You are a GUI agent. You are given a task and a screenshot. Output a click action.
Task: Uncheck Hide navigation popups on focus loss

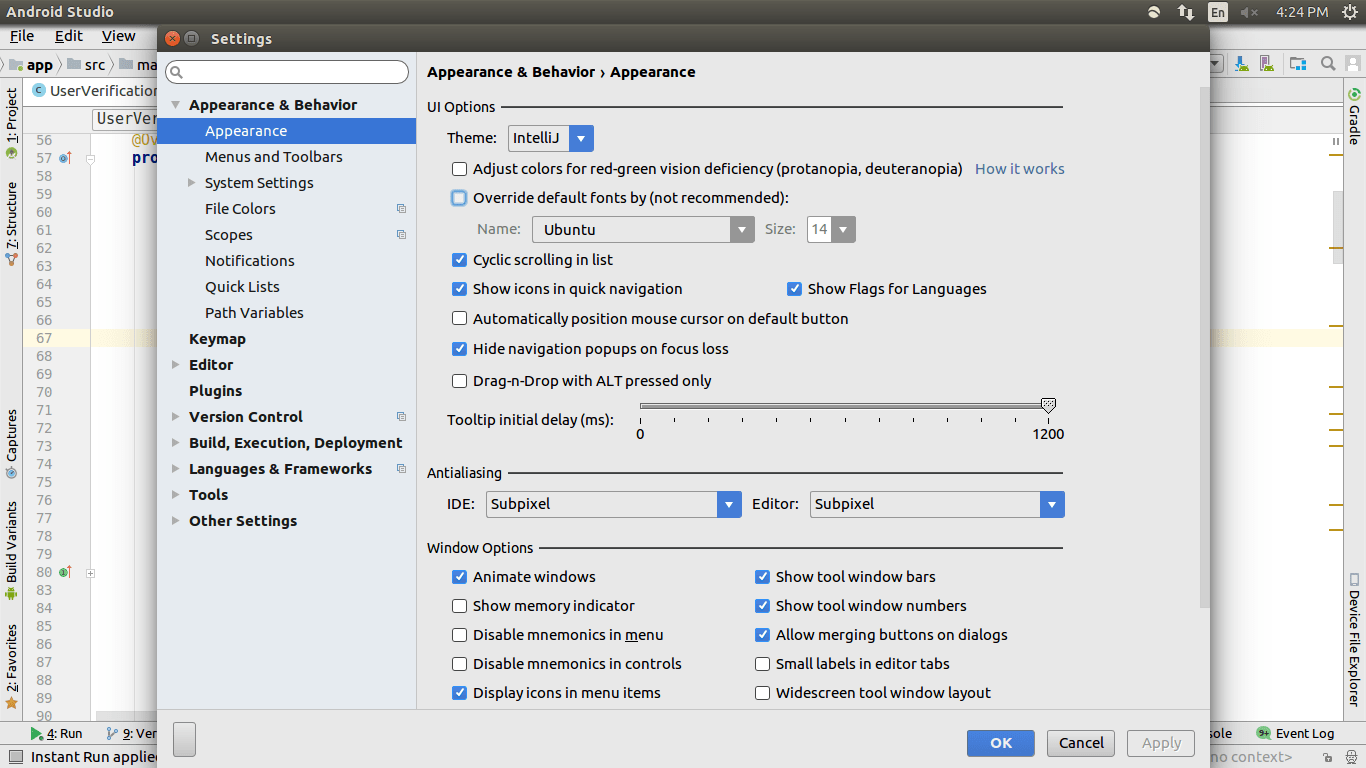click(459, 349)
